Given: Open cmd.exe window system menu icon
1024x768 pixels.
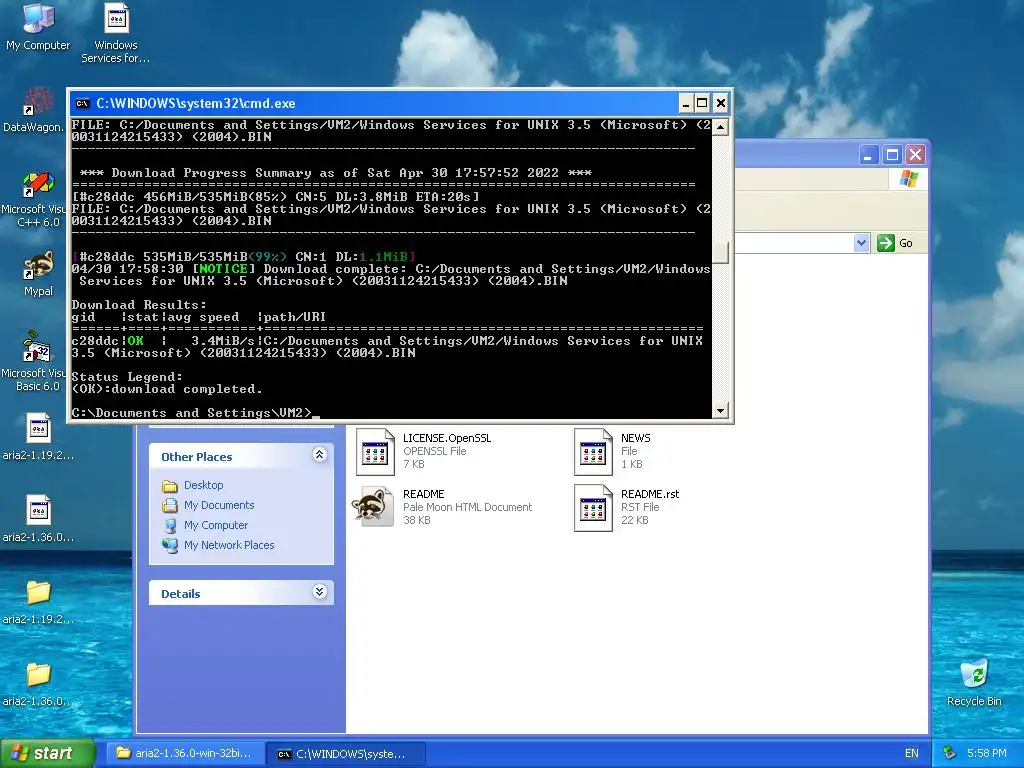Looking at the screenshot, I should coord(82,103).
